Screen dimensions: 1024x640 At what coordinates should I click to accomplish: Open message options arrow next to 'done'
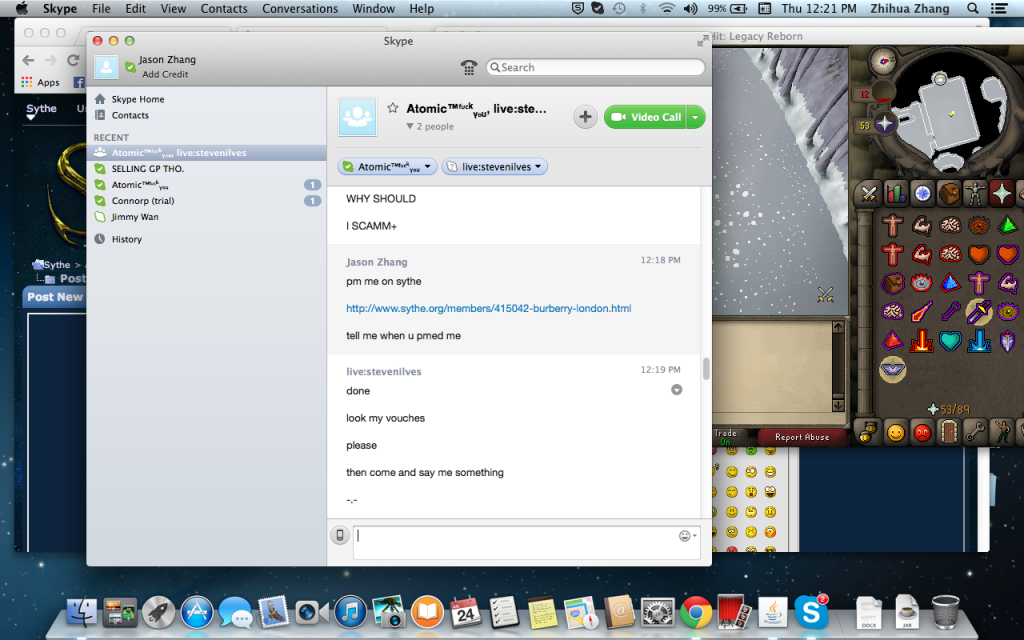pos(677,390)
